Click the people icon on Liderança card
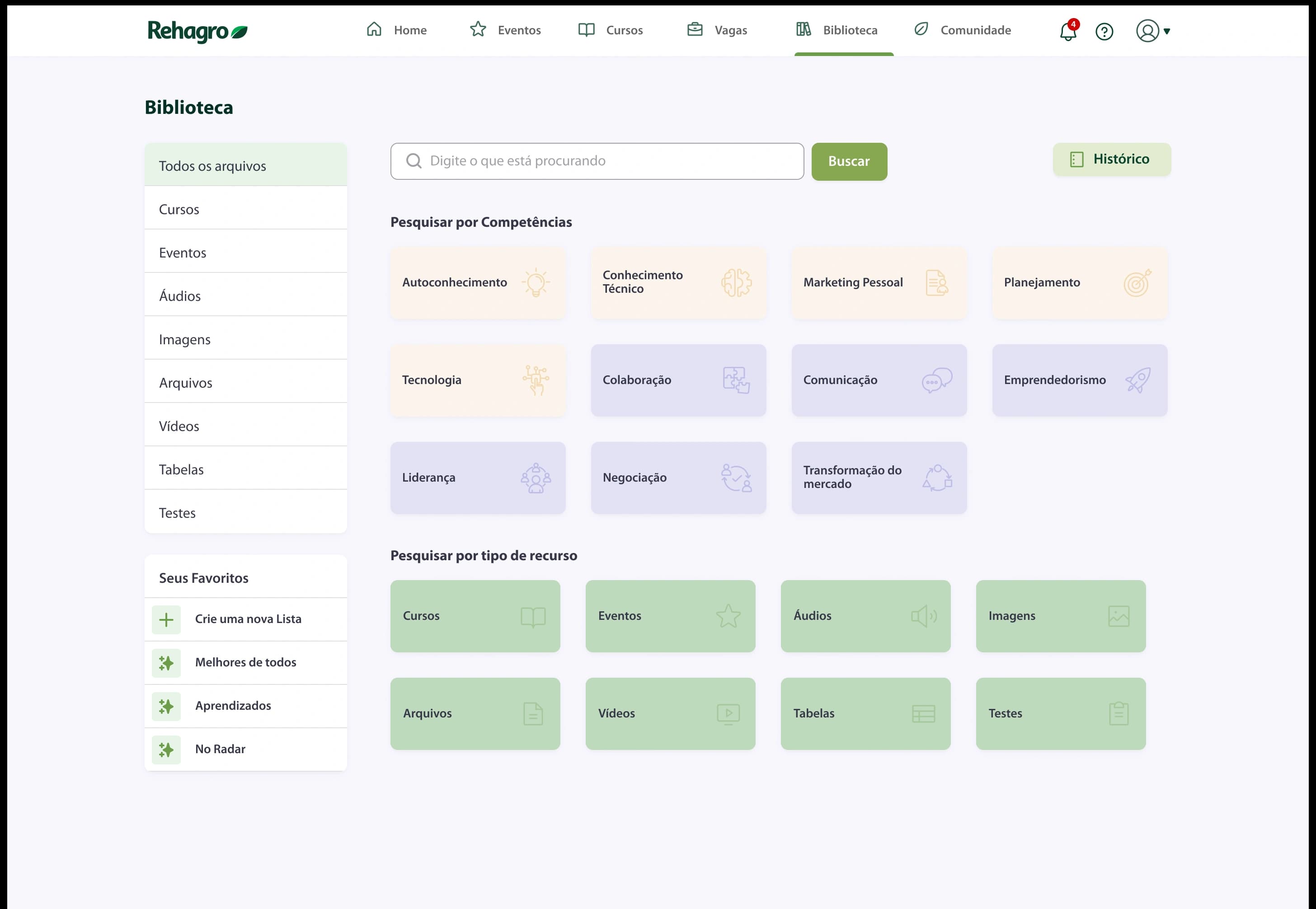This screenshot has height=909, width=1316. tap(536, 478)
